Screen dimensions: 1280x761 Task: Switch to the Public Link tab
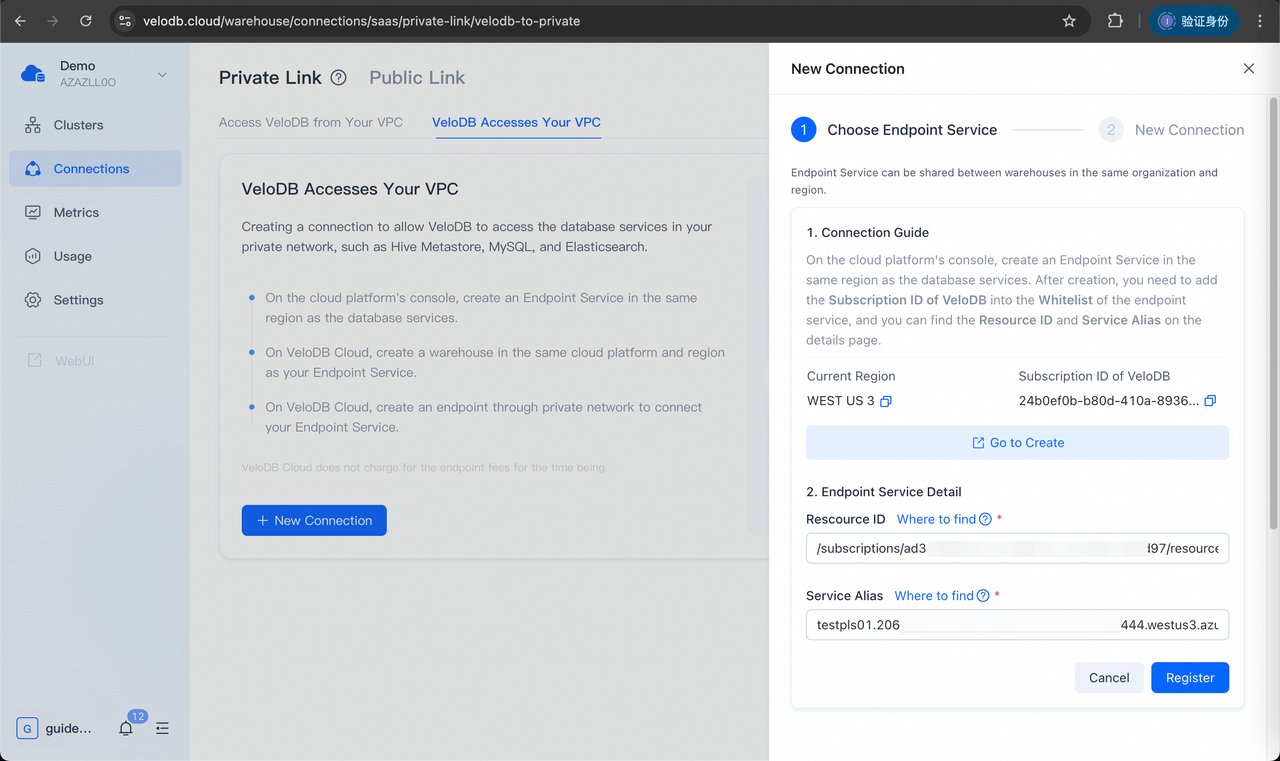point(417,77)
